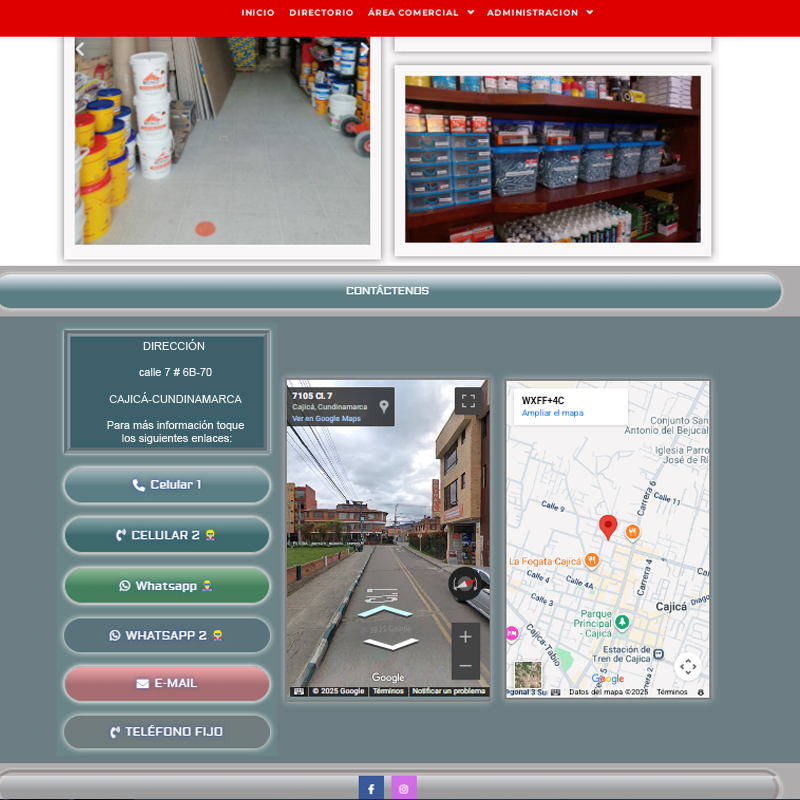800x800 pixels.
Task: Click the E-MAIL contact button
Action: coord(167,684)
